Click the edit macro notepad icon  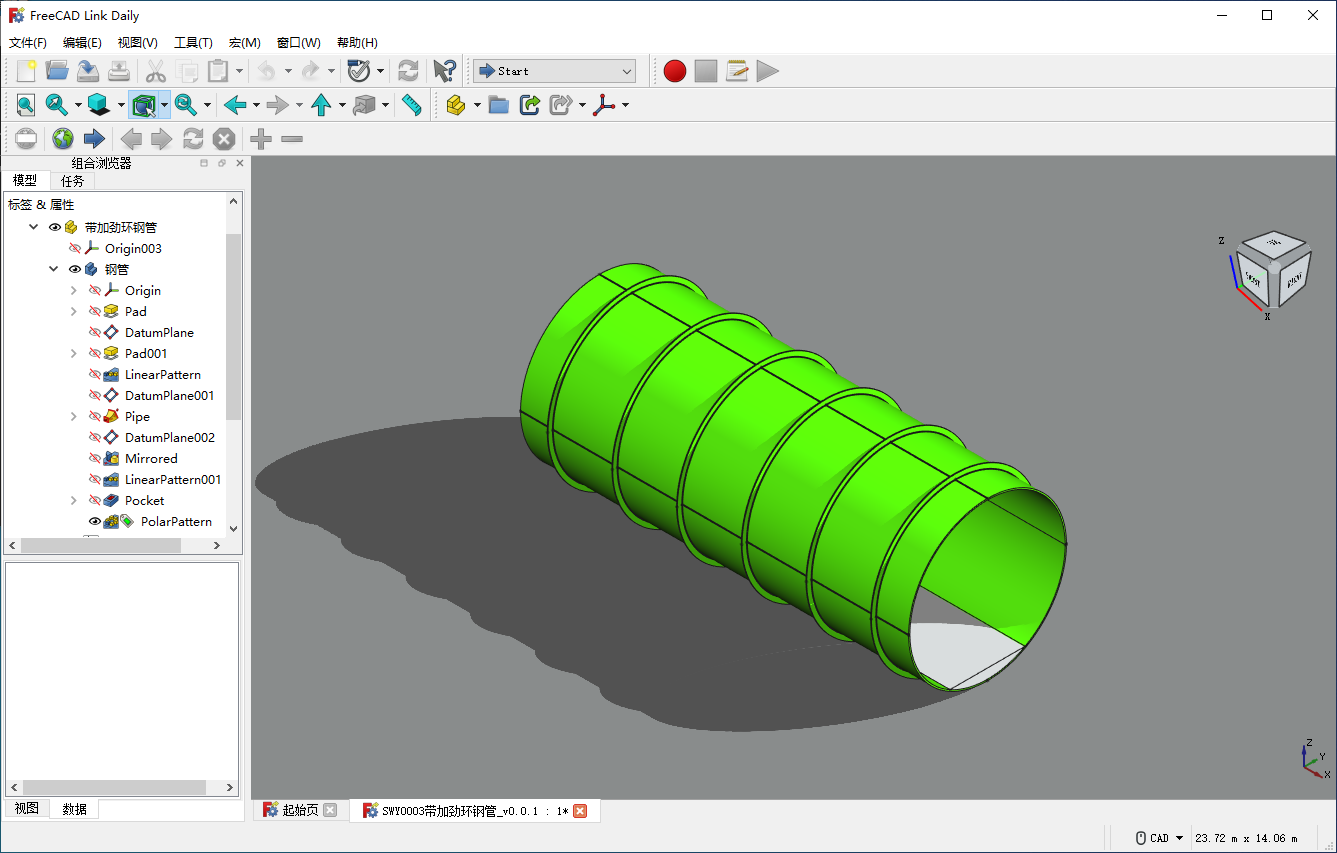pos(737,71)
